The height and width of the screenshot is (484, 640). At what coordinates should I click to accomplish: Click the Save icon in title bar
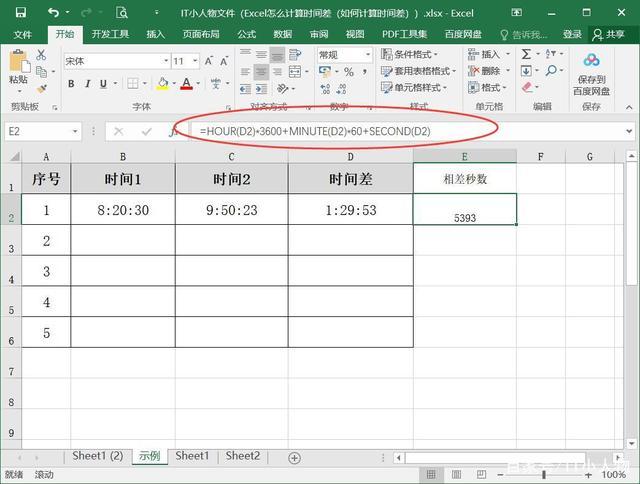(x=20, y=13)
